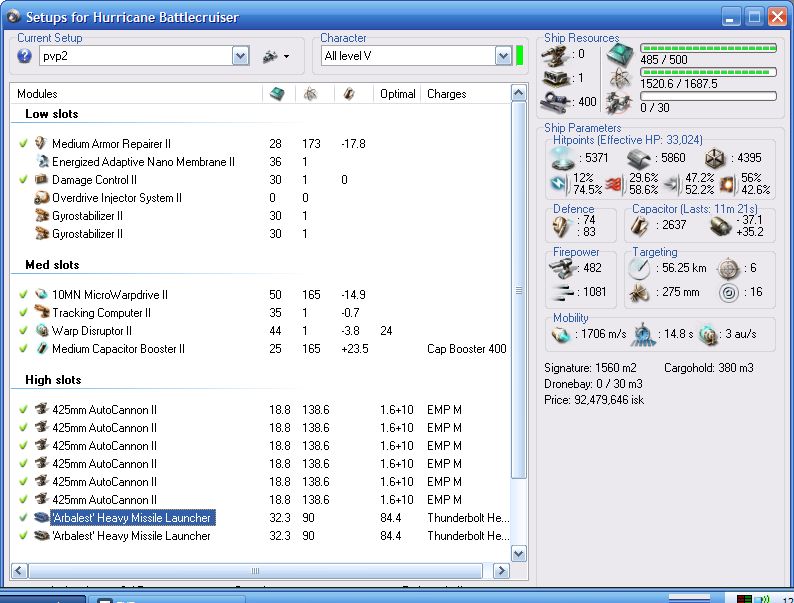Click the powergrid usage bar 1520.6 / 1687.5

point(708,72)
